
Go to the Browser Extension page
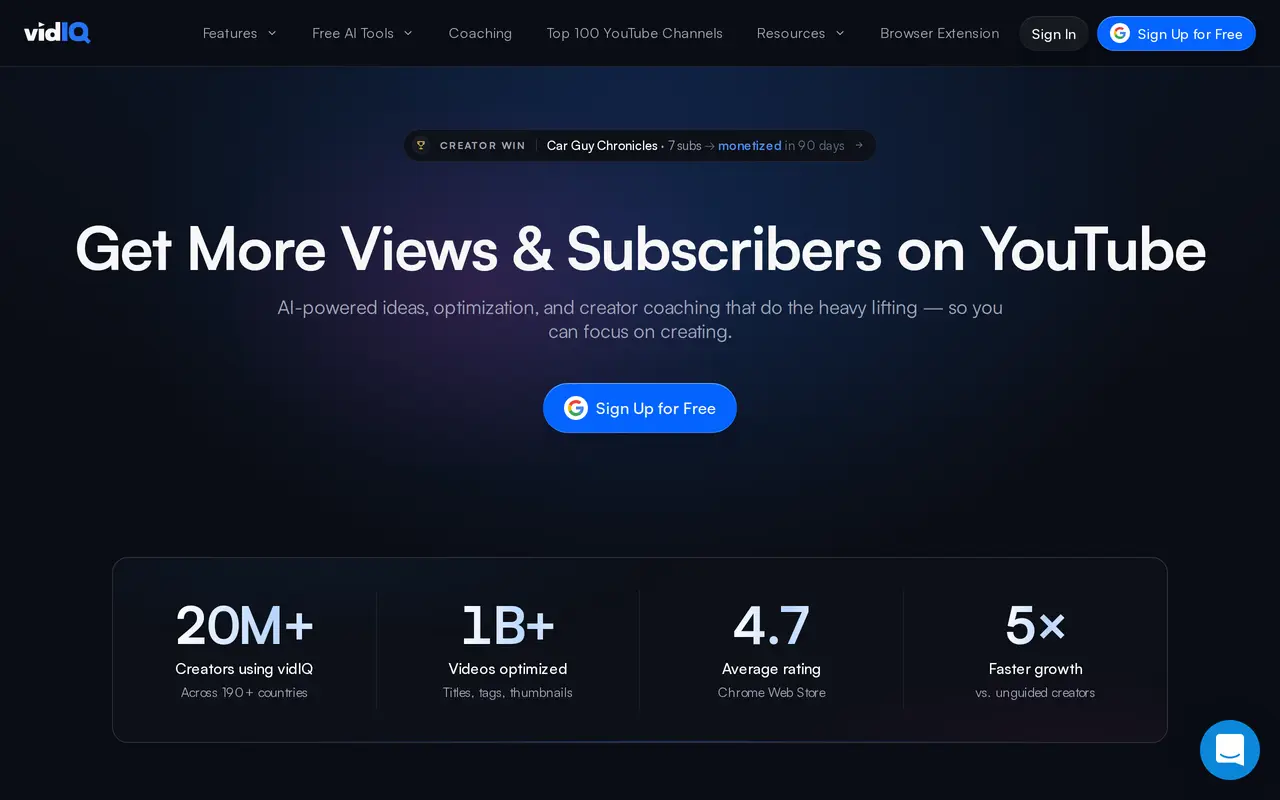939,33
